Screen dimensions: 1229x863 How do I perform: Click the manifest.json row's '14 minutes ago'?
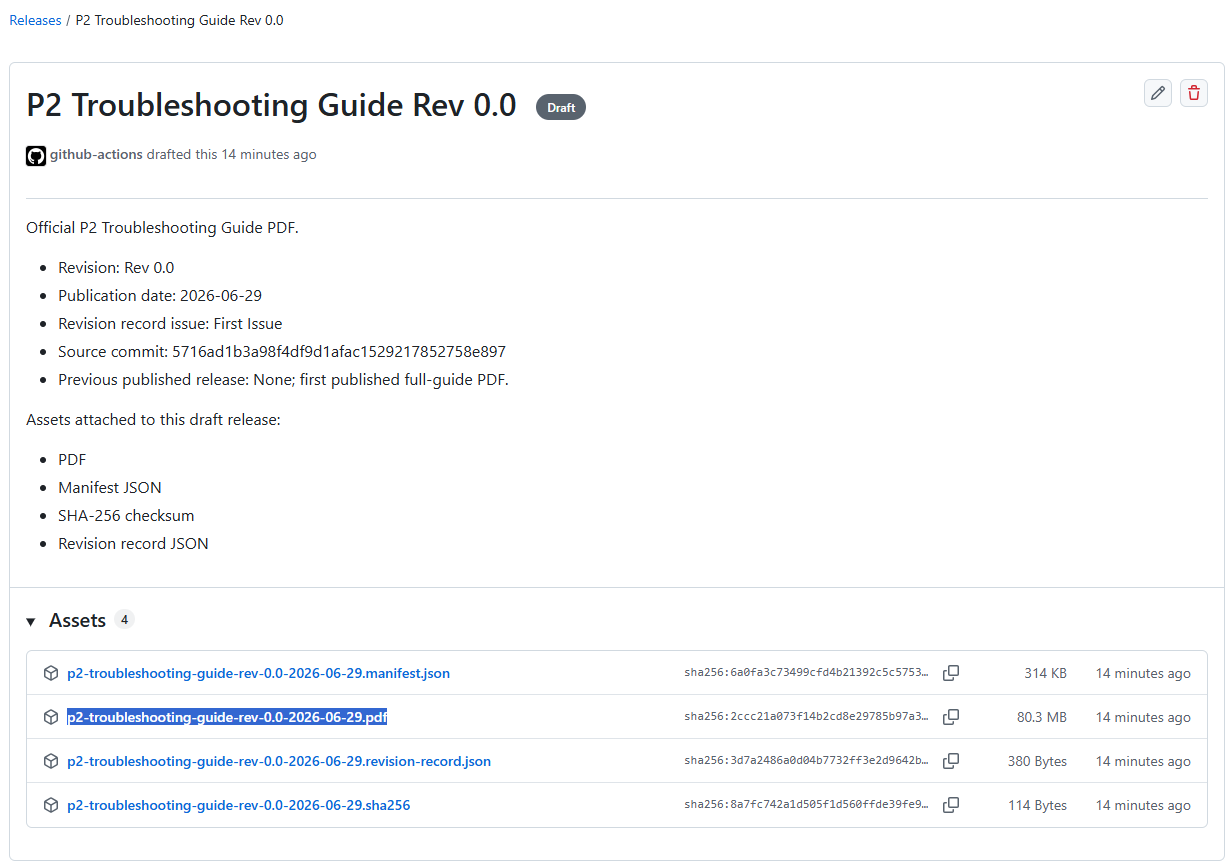[1143, 673]
